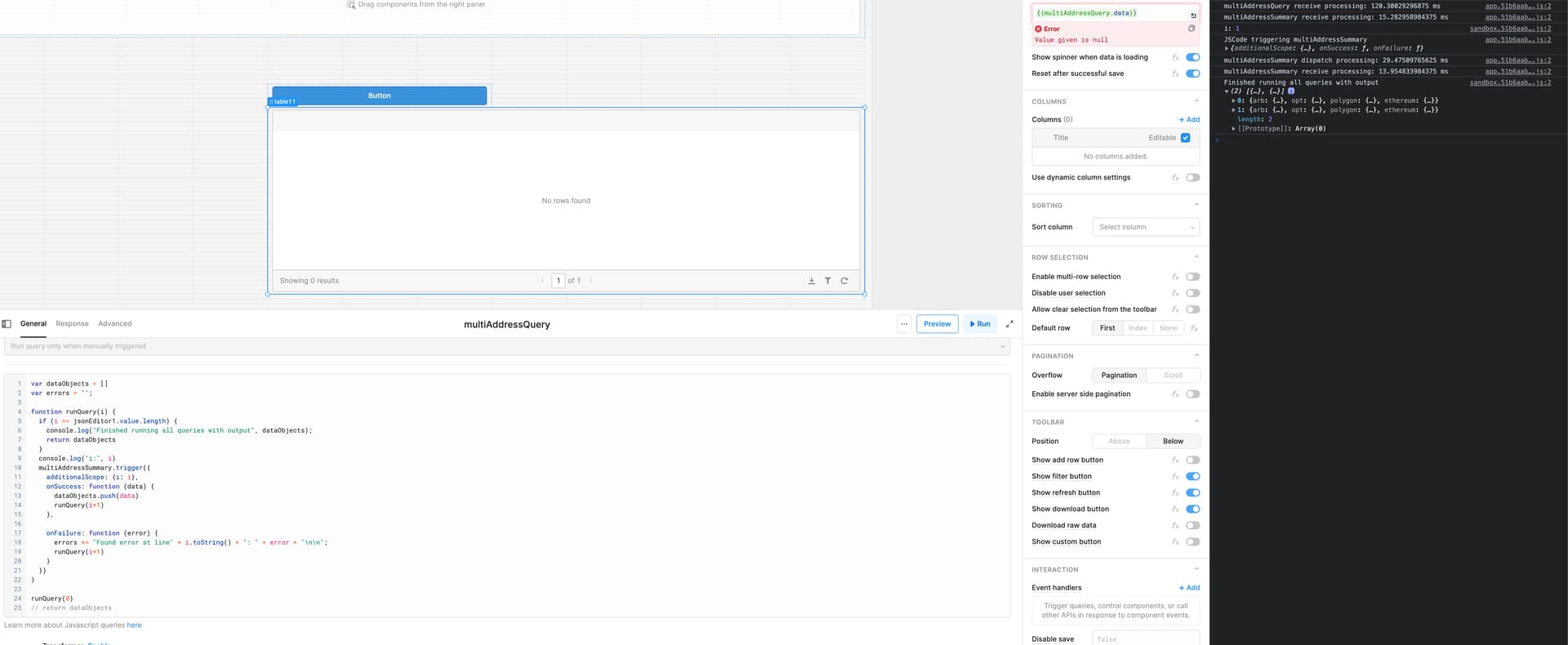
Task: Toggle Reset after successful save
Action: (x=1193, y=73)
